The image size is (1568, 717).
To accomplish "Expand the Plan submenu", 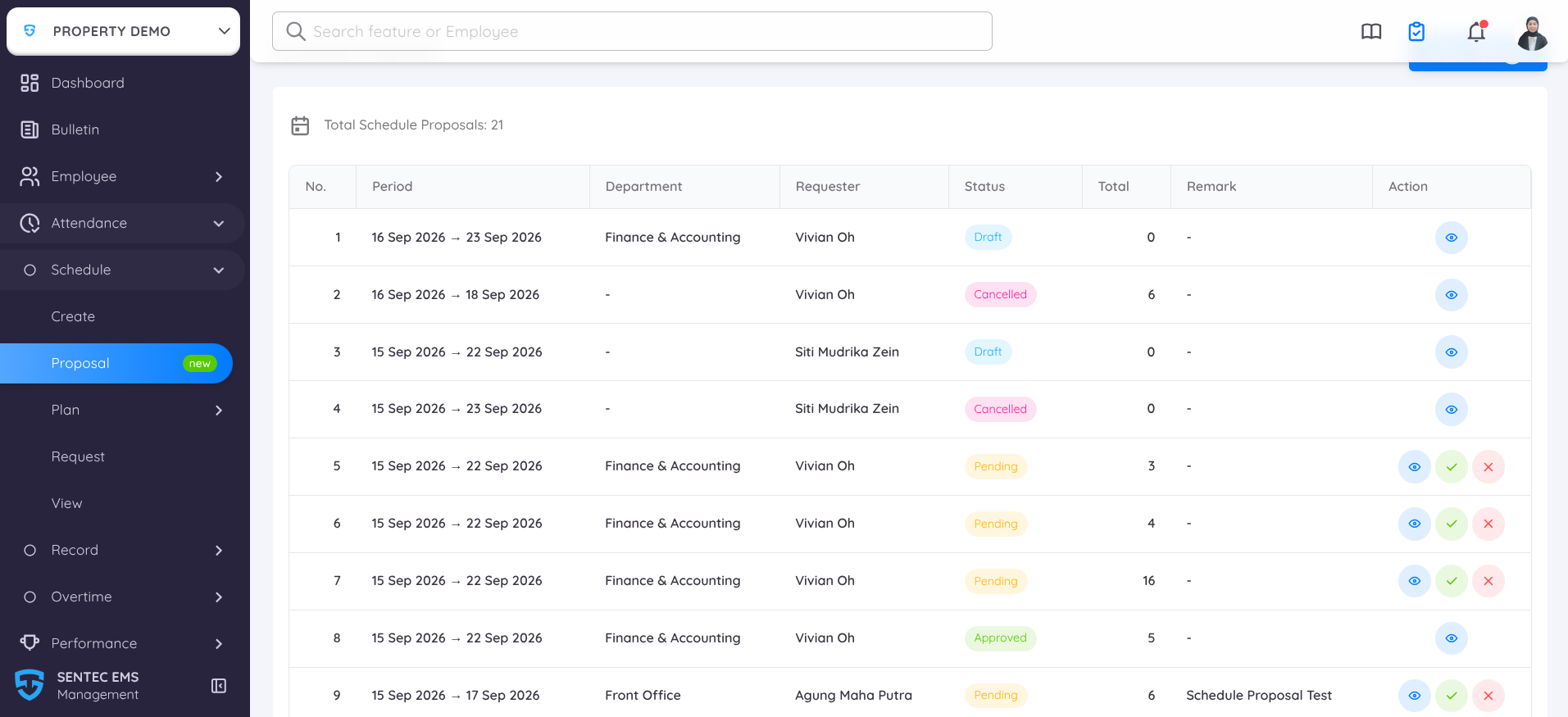I will pos(123,410).
